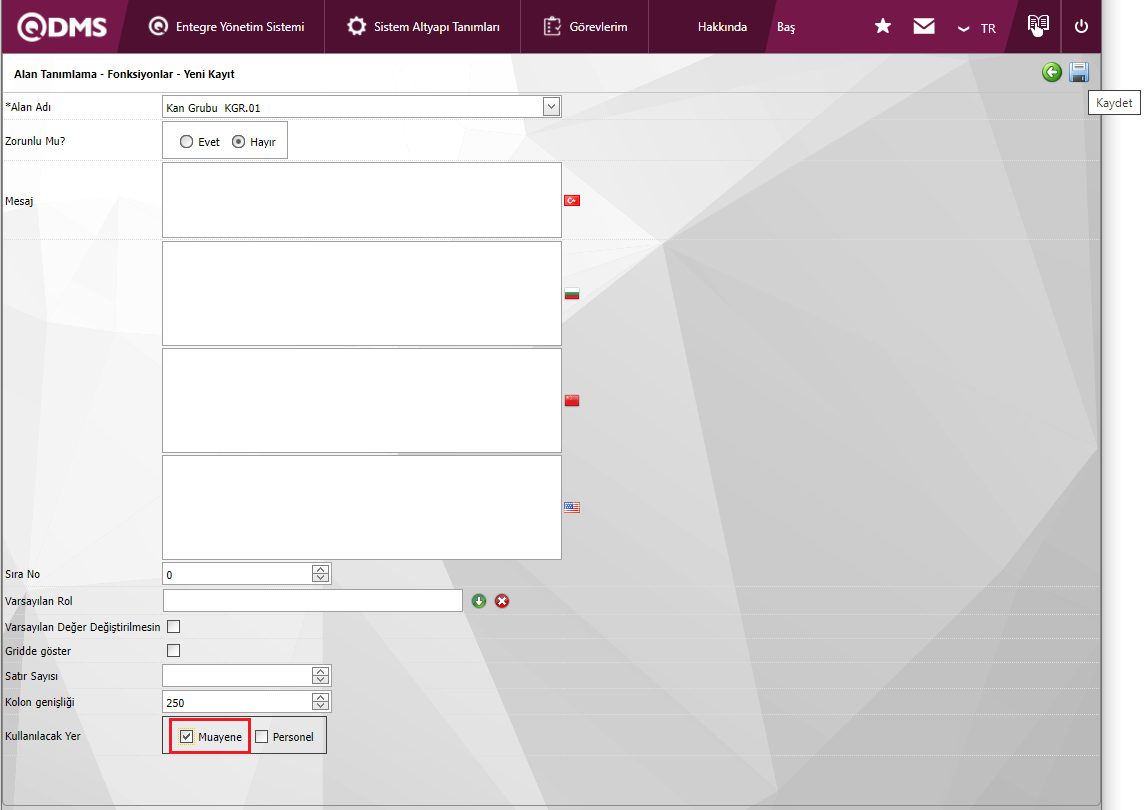Click the QDMS logo
The height and width of the screenshot is (810, 1144).
pyautogui.click(x=62, y=27)
